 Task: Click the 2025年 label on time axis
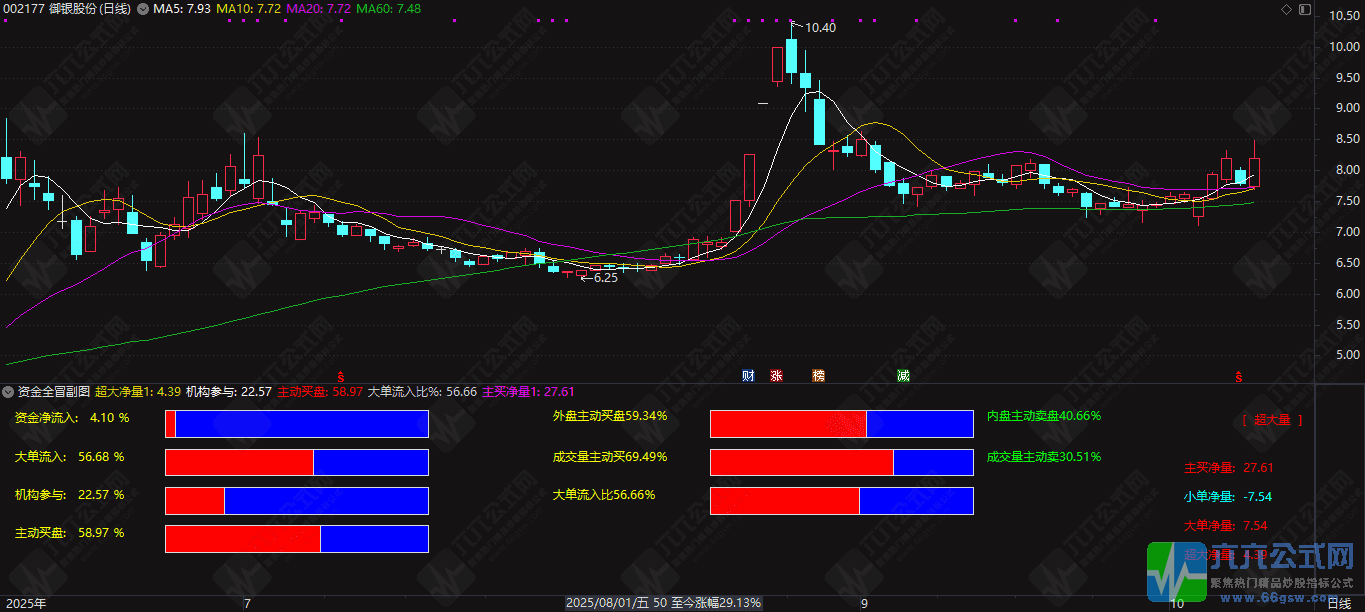point(25,603)
